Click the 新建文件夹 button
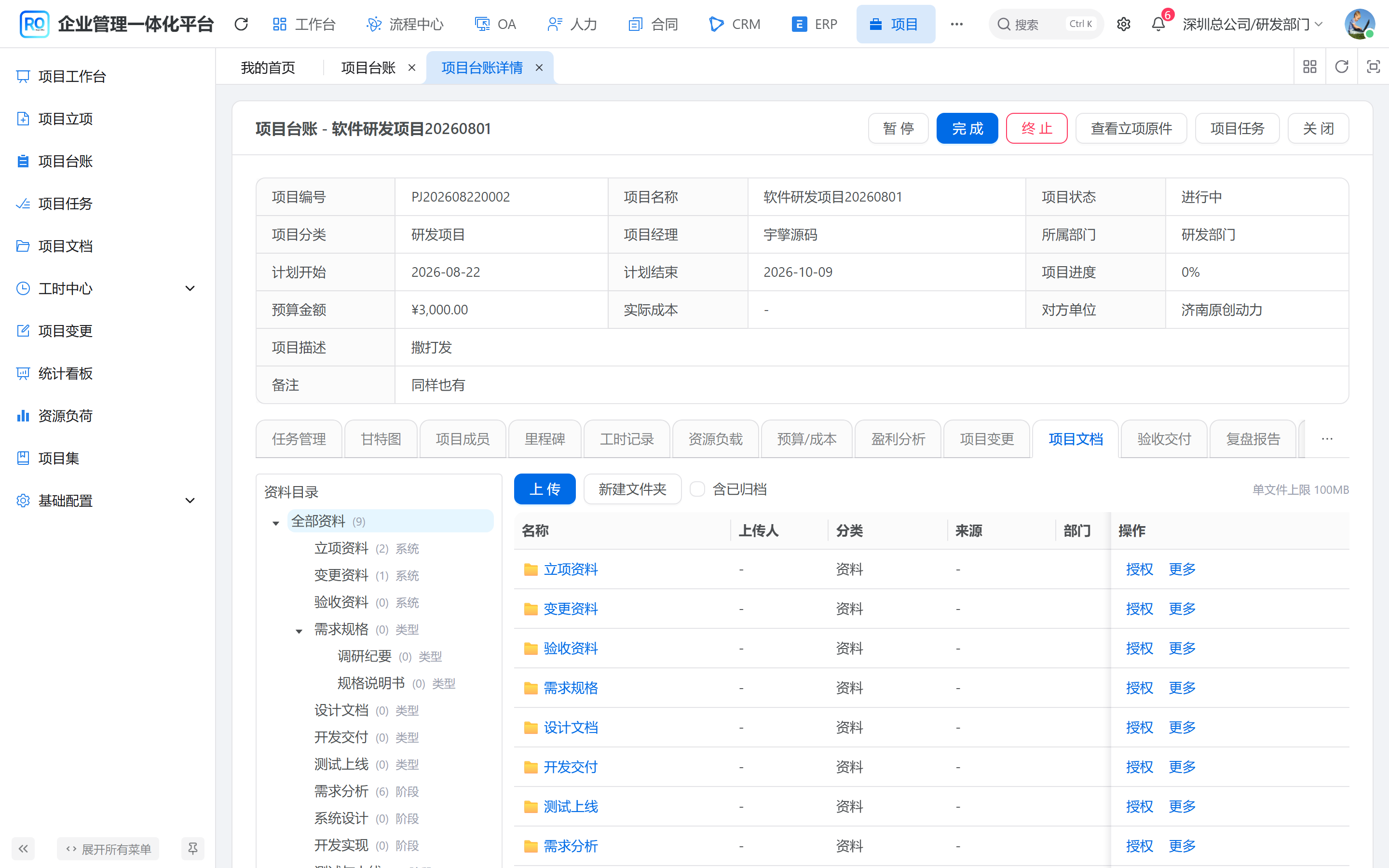The width and height of the screenshot is (1389, 868). point(632,489)
